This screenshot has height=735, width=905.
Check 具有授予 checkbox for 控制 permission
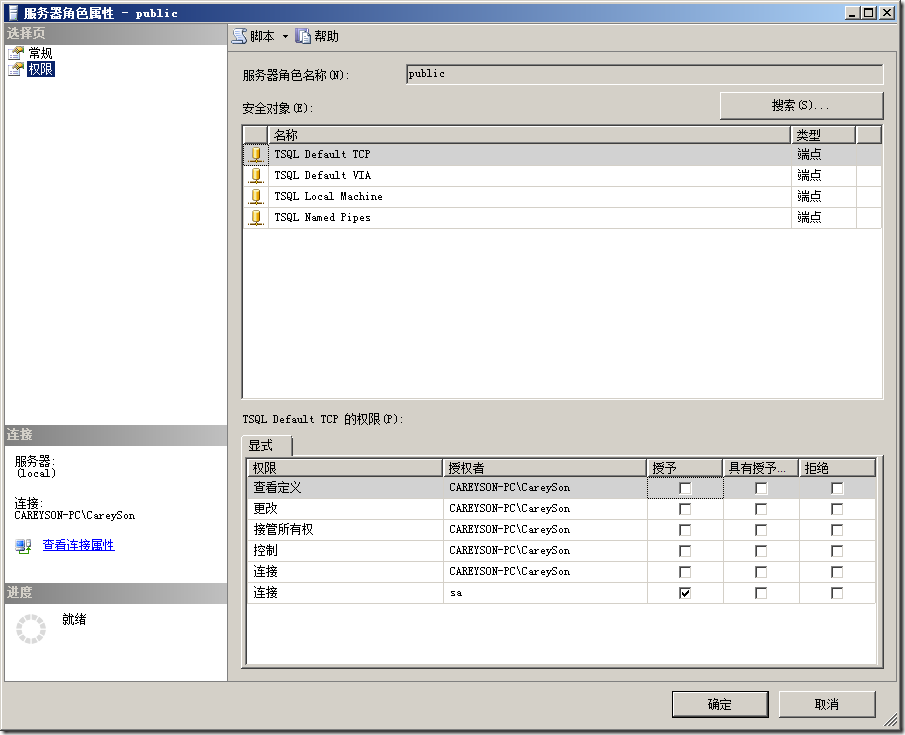pyautogui.click(x=761, y=551)
